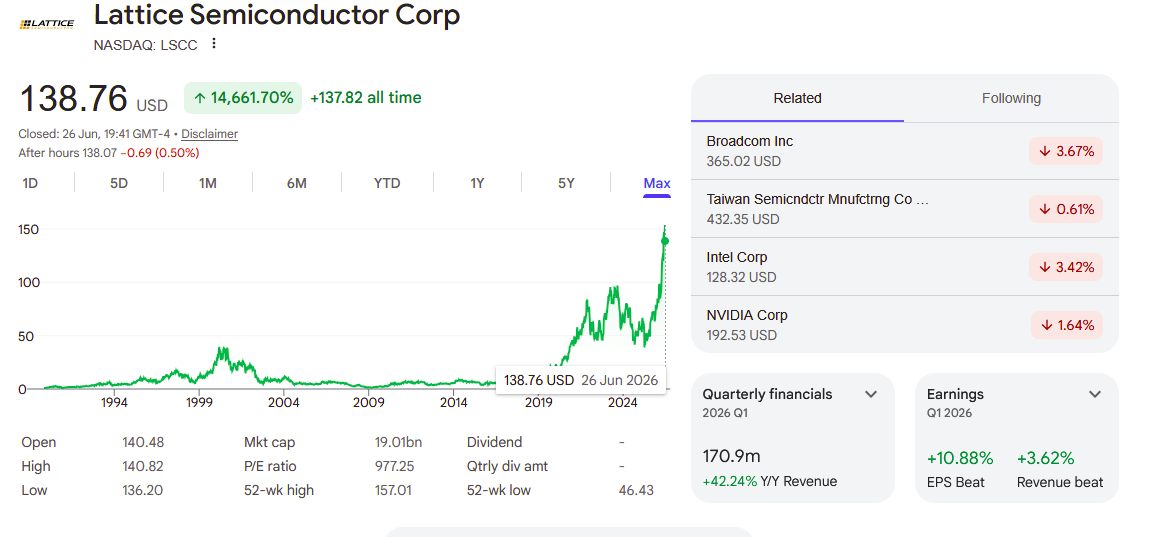Click Taiwan Semiconductor's 0.61% change badge
Viewport: 1170px width, 537px height.
[x=1066, y=210]
